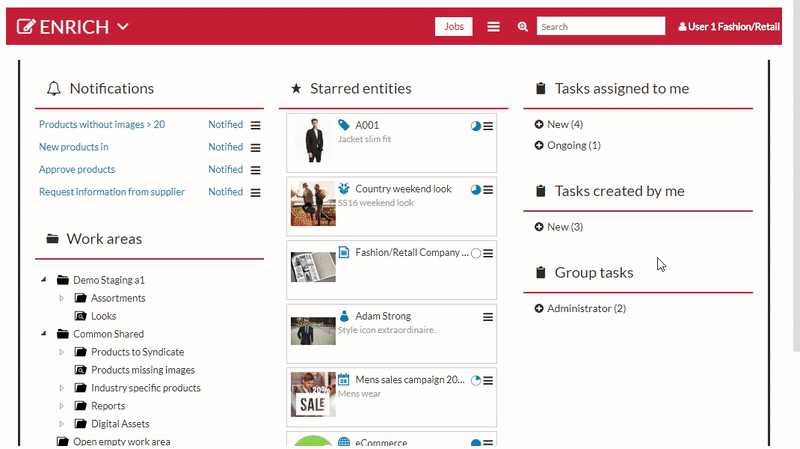Screen dimensions: 800x449
Task: Open the Demo Staging a1 work area
Action: [109, 280]
